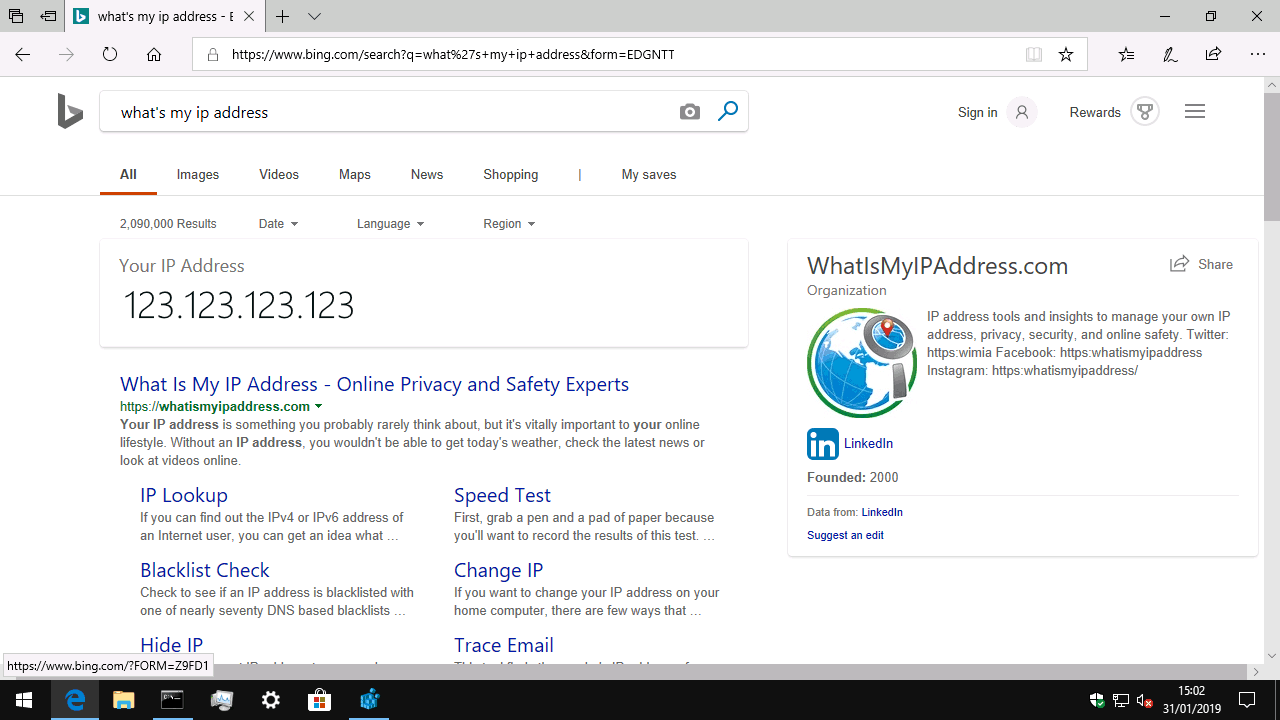Switch to Videos tab
Viewport: 1280px width, 720px height.
click(x=279, y=174)
